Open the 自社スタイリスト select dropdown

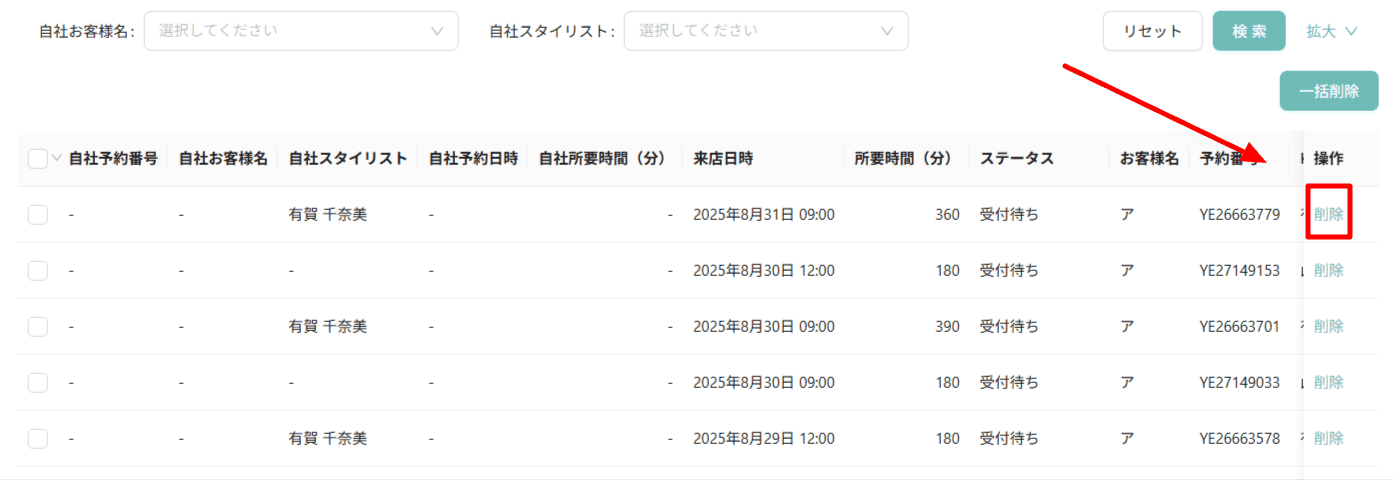coord(766,31)
